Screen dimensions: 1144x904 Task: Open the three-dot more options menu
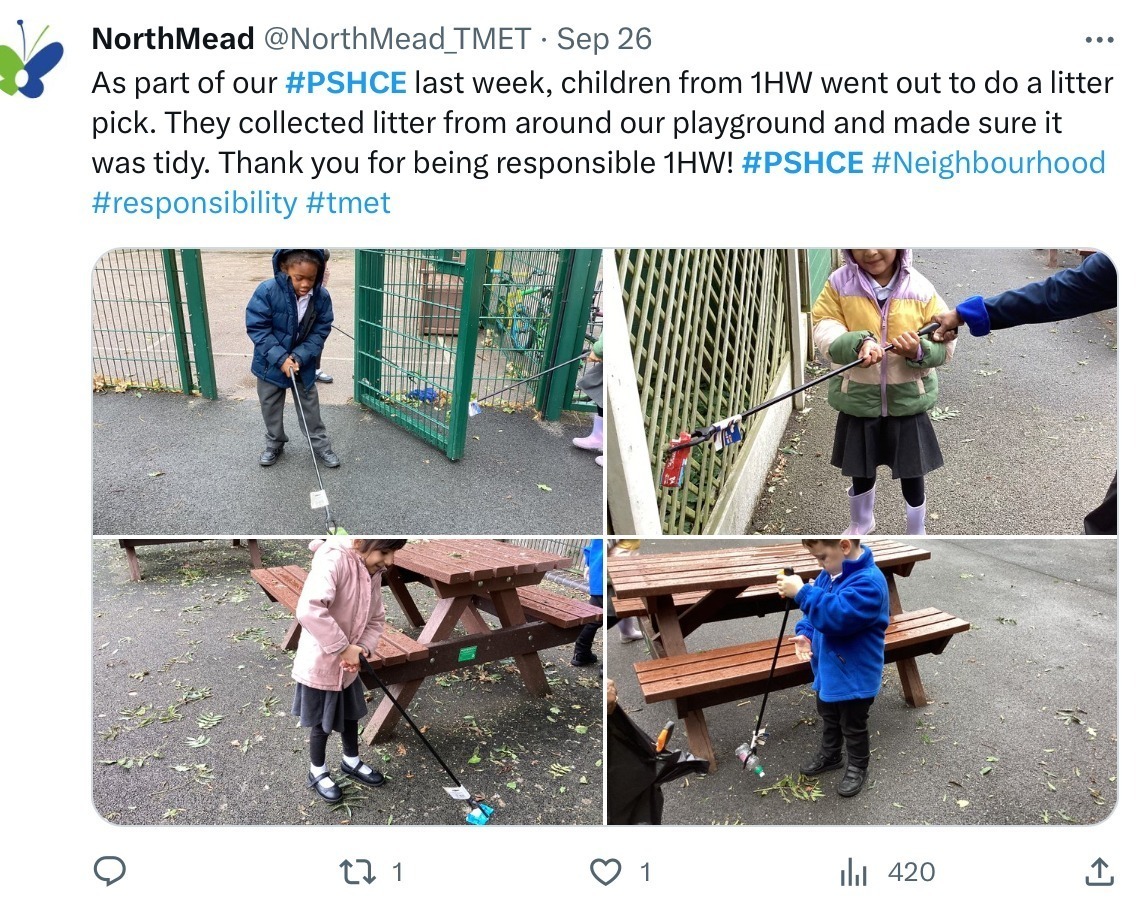[x=1099, y=39]
